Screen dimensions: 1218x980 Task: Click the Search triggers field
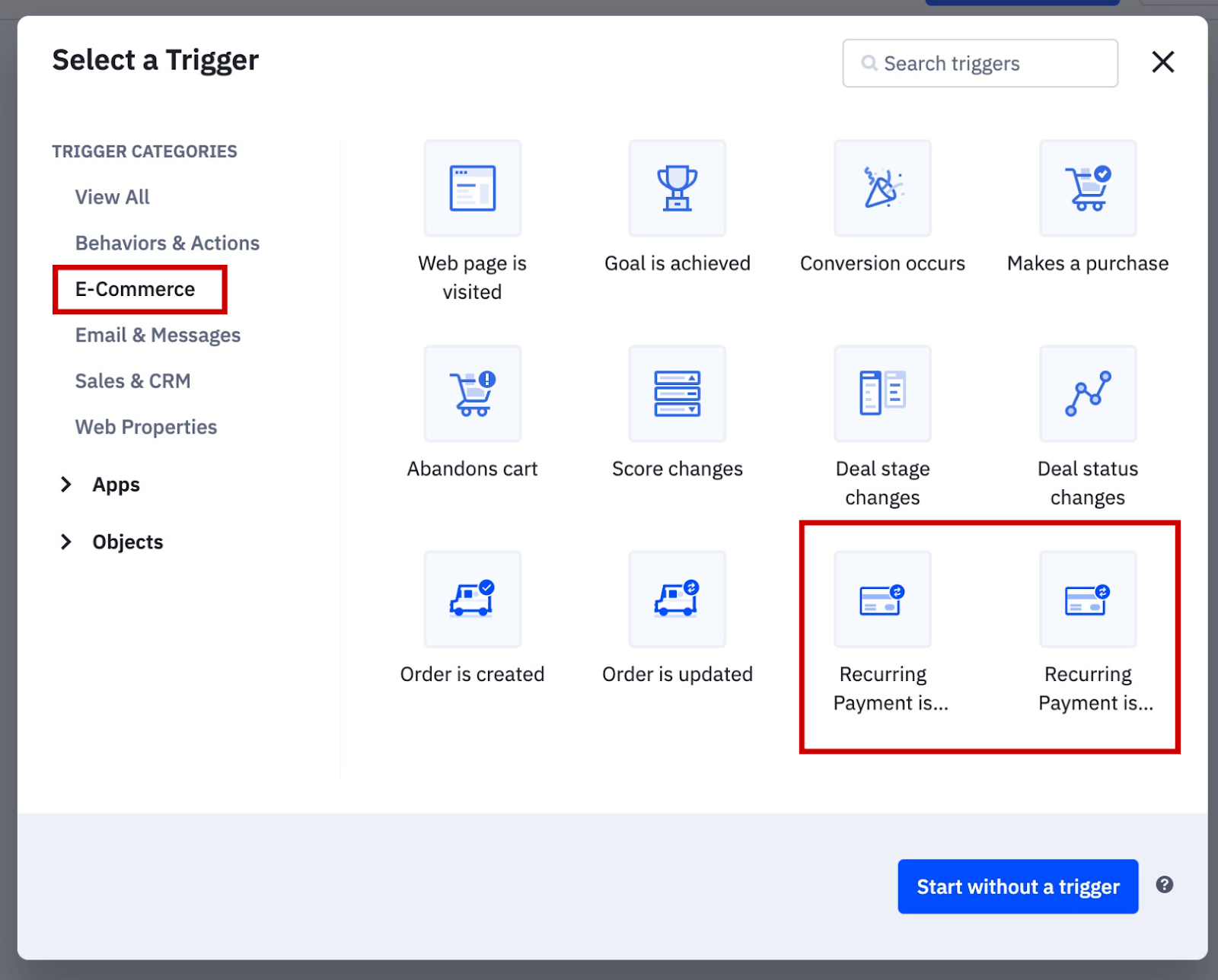click(979, 63)
